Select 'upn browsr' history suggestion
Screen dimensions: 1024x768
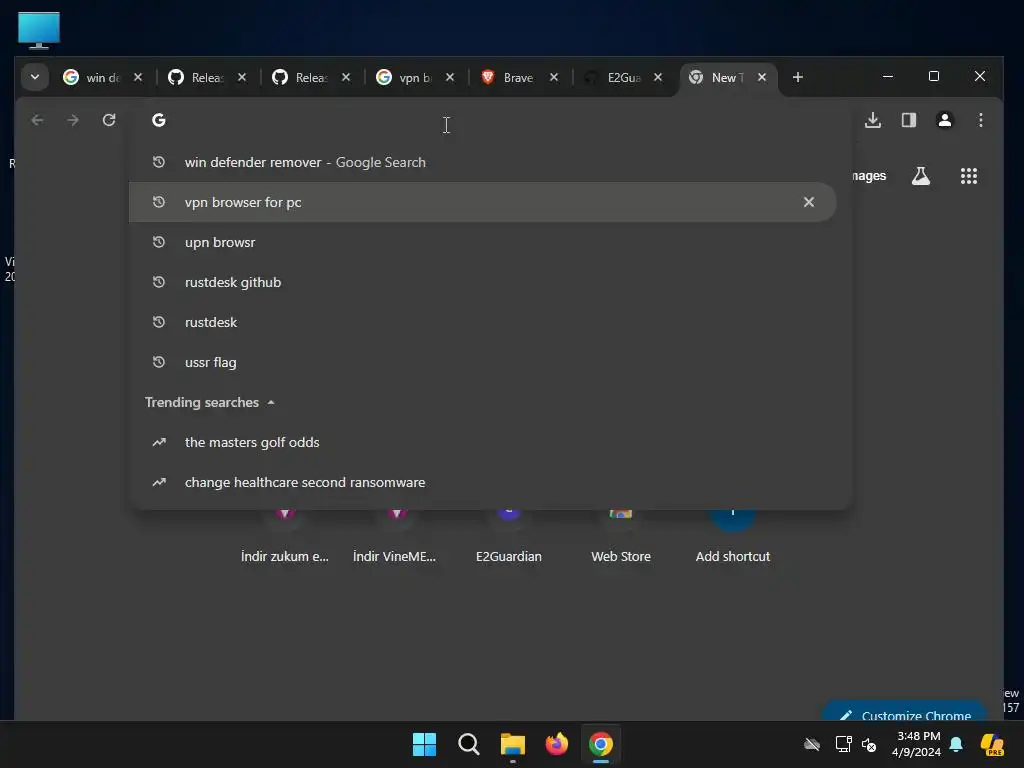pyautogui.click(x=483, y=242)
